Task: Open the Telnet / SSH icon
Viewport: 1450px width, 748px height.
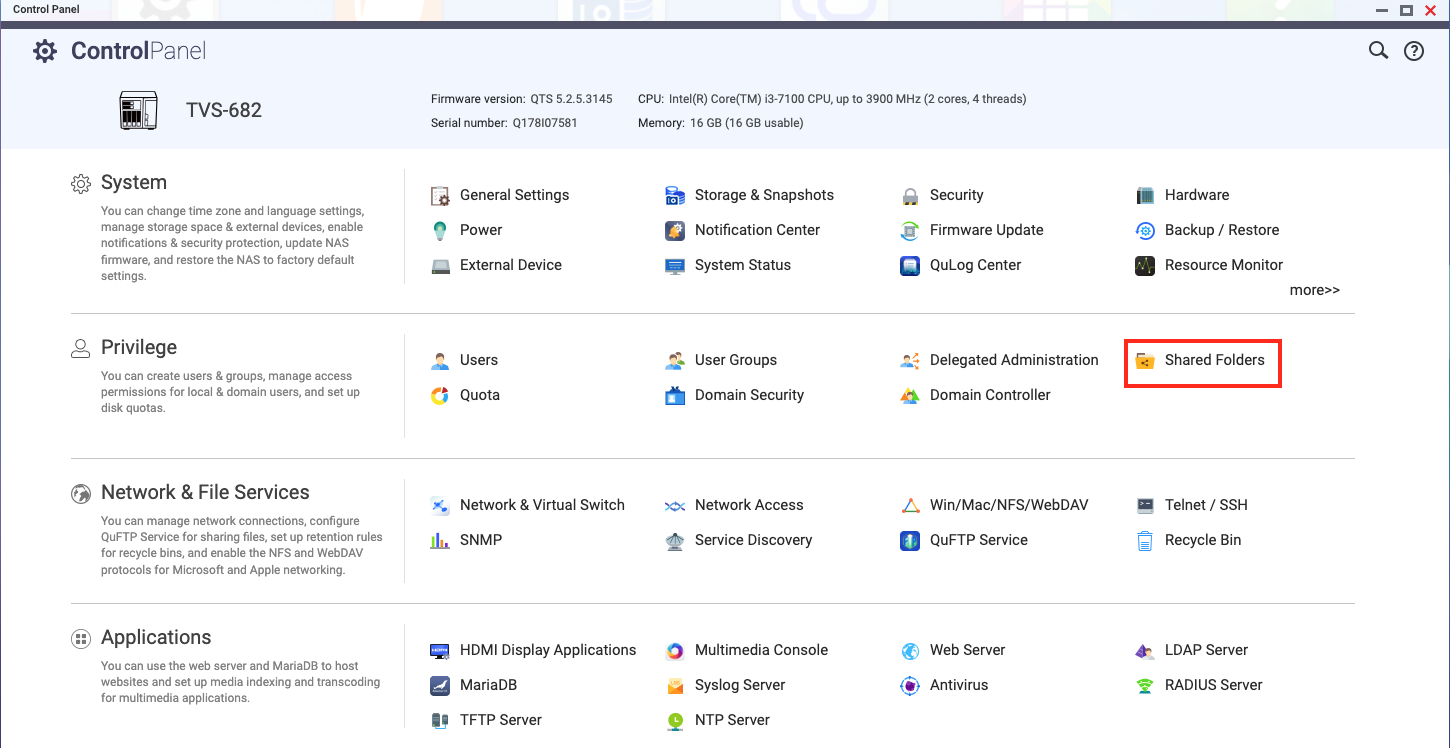Action: tap(1145, 505)
